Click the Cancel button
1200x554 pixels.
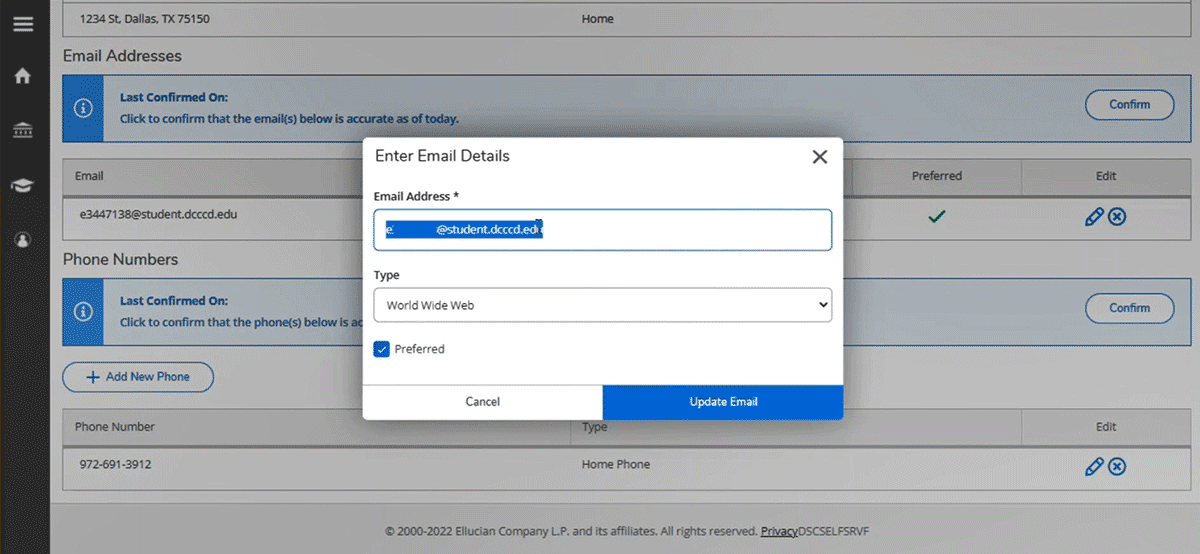click(x=483, y=402)
